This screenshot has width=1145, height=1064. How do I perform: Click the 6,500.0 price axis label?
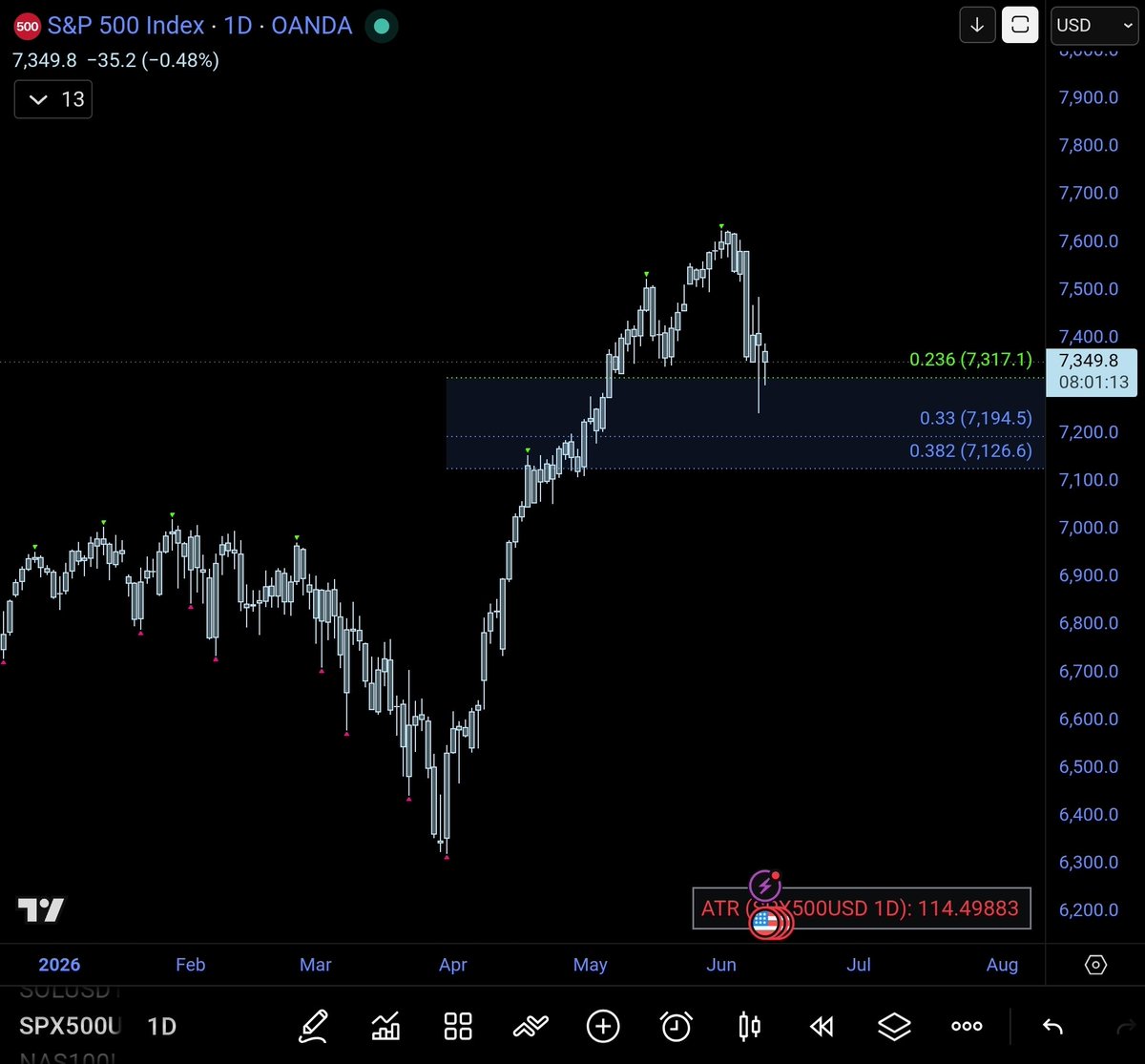[1089, 767]
